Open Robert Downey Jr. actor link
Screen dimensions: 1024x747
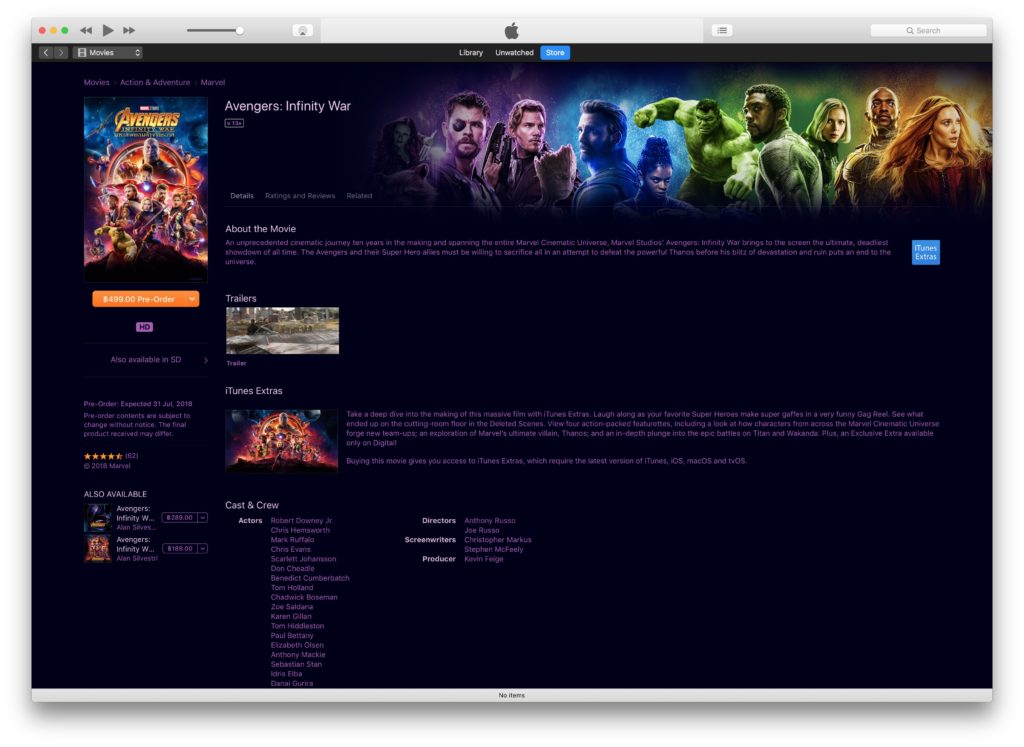[302, 521]
